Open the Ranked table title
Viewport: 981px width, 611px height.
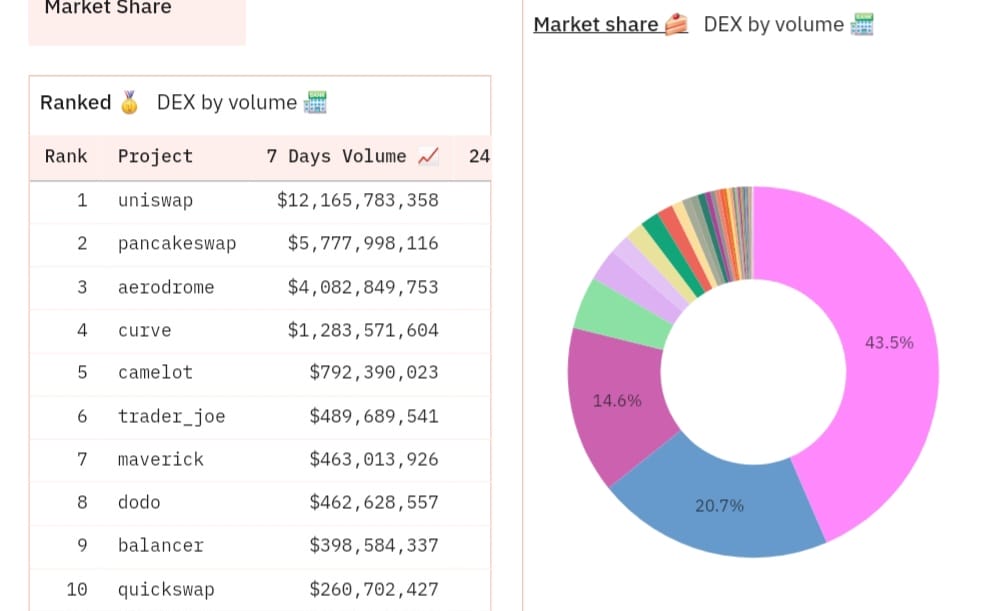click(x=76, y=103)
